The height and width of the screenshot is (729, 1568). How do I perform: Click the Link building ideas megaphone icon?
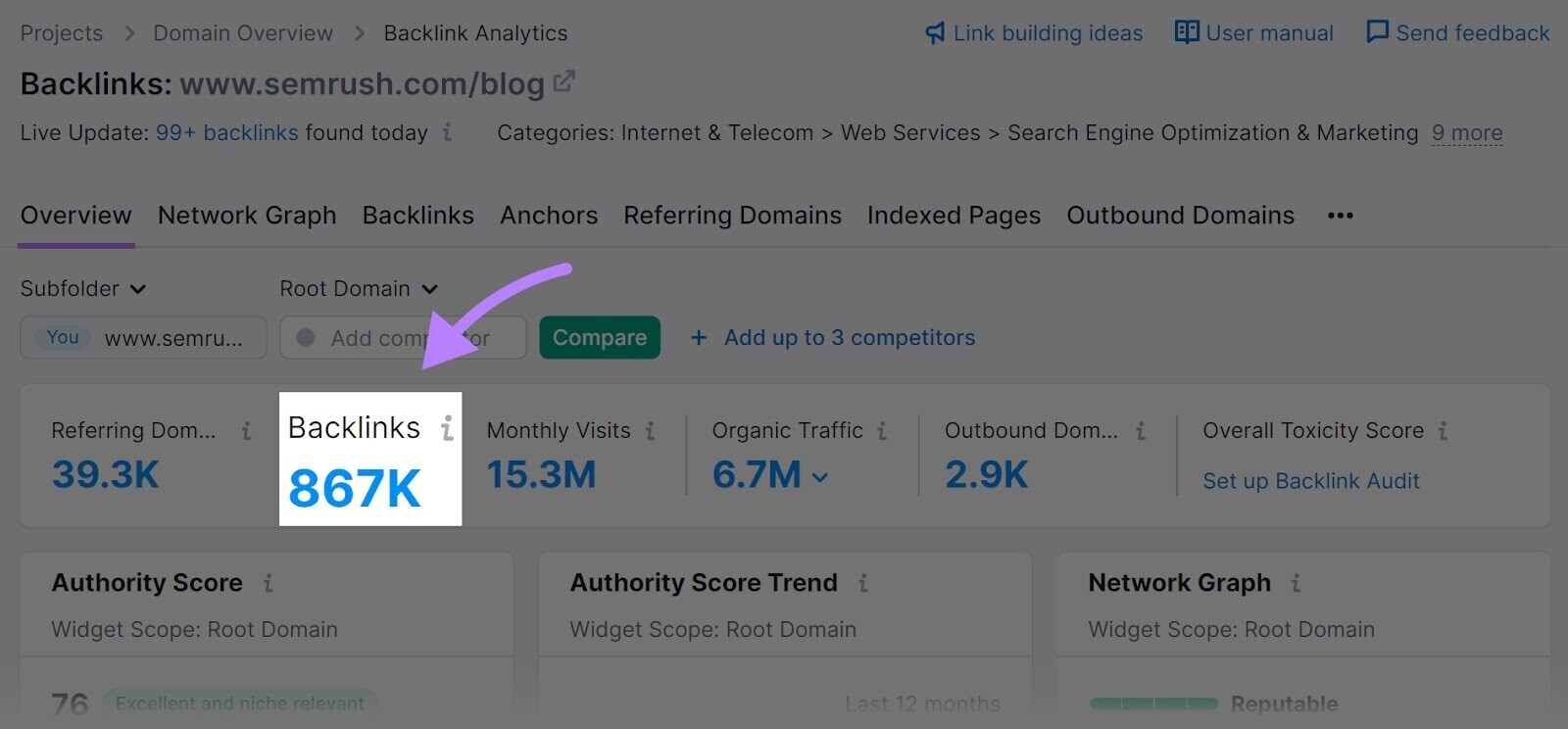935,32
